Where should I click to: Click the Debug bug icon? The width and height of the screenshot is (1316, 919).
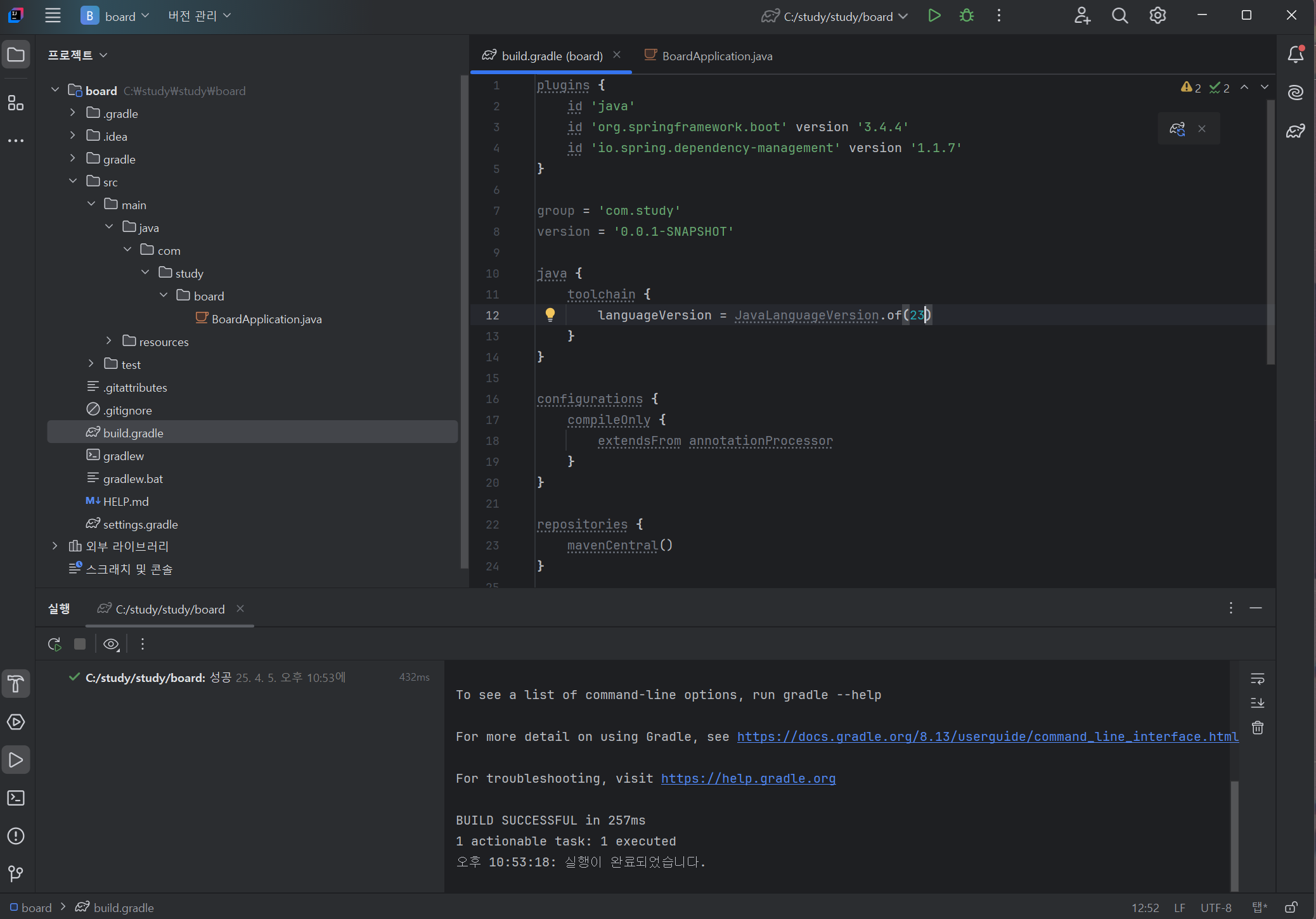coord(966,16)
